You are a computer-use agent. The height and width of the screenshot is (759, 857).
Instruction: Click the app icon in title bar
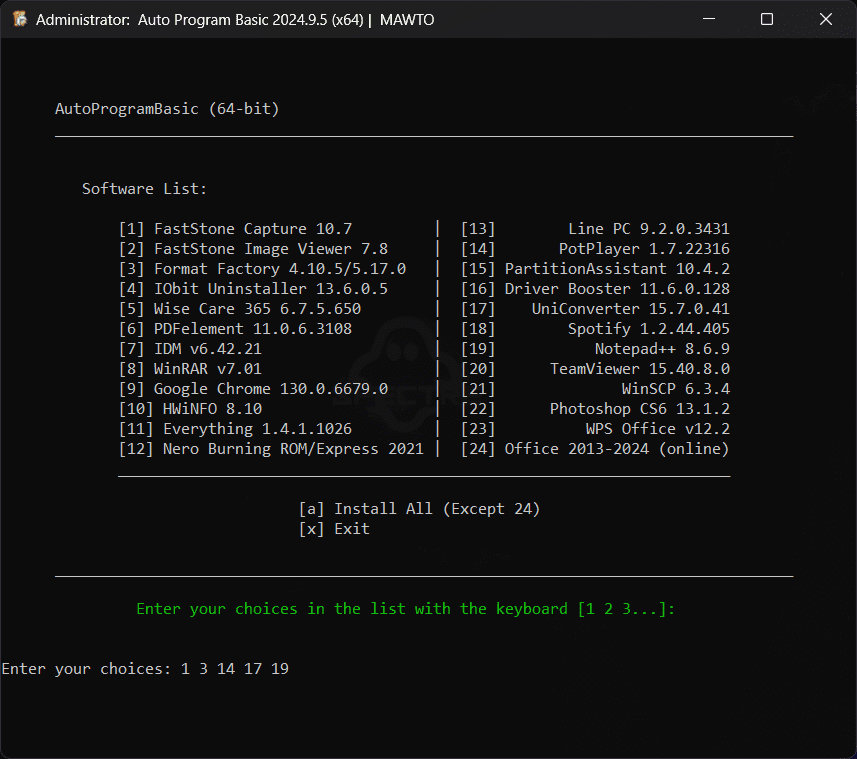click(20, 19)
